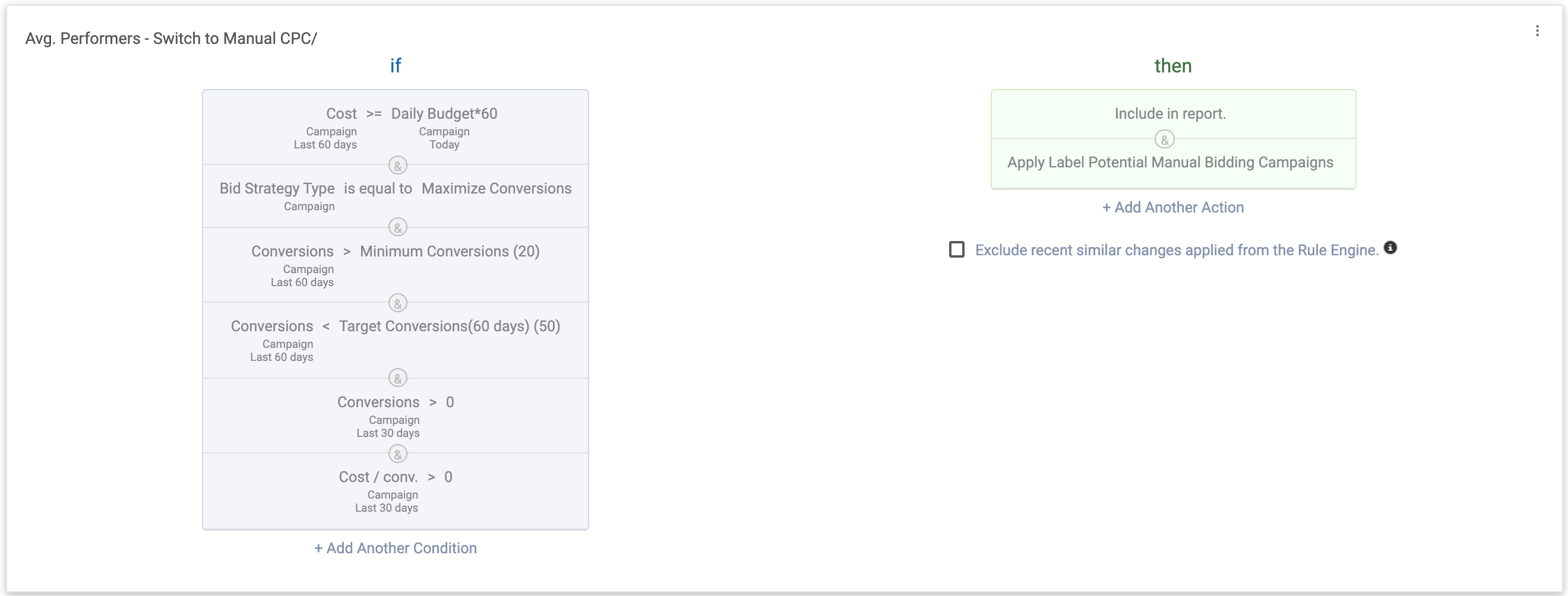
Task: Click the ampersand connector below Minimum Conversions condition
Action: click(397, 303)
